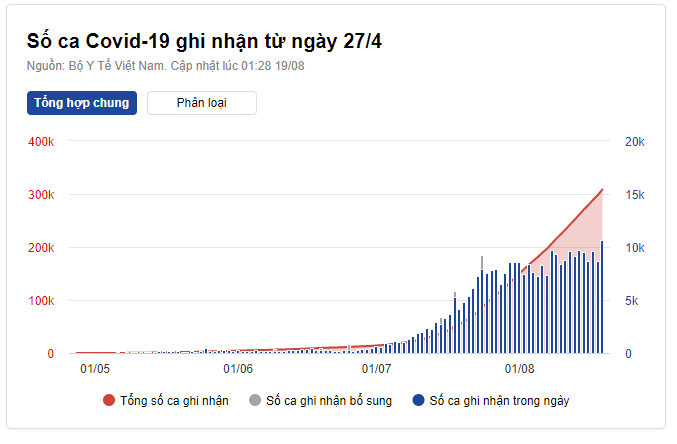Click the 200k left axis label
This screenshot has height=444, width=677.
click(x=41, y=248)
